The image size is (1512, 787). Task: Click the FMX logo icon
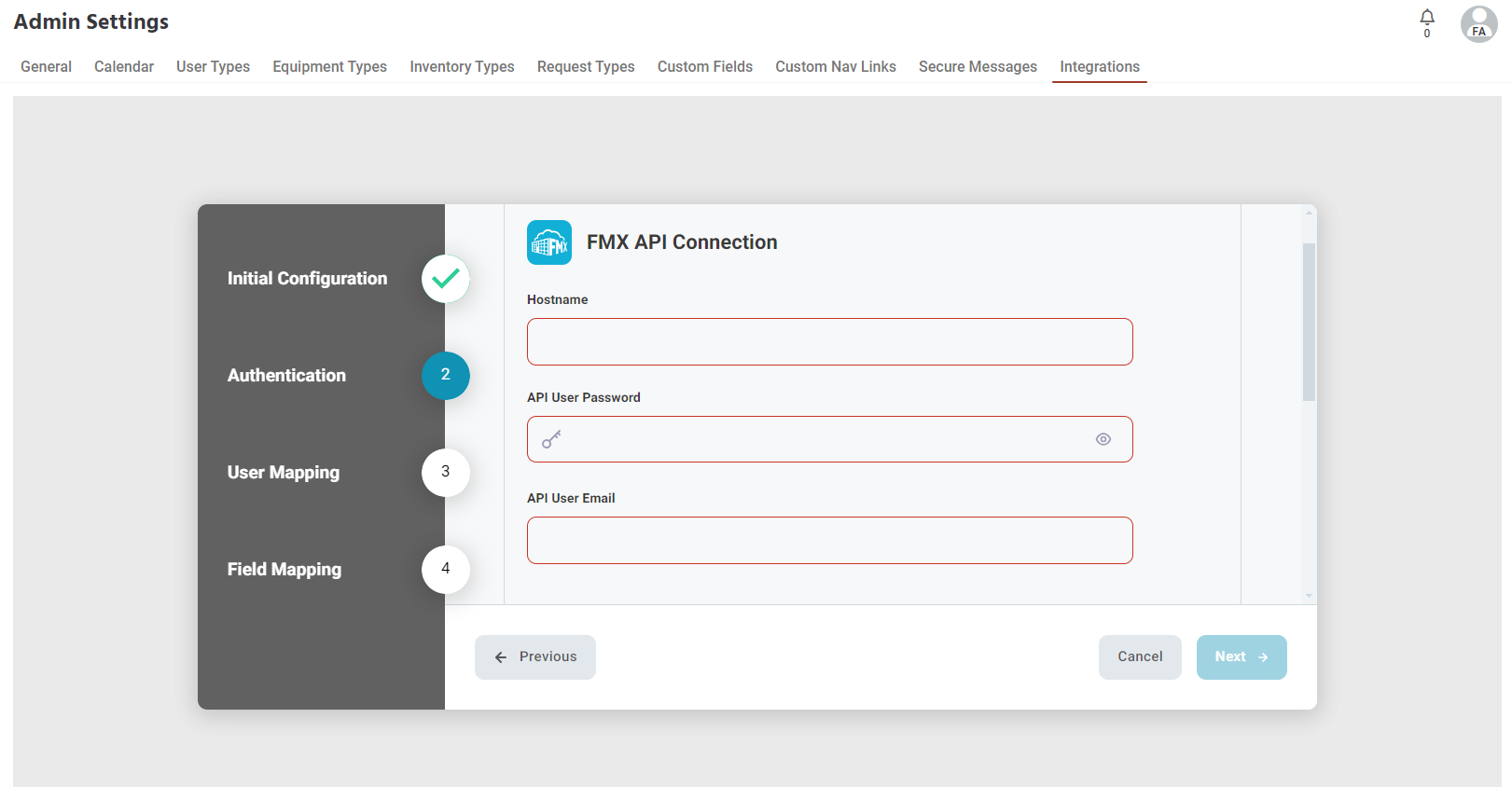pos(549,242)
